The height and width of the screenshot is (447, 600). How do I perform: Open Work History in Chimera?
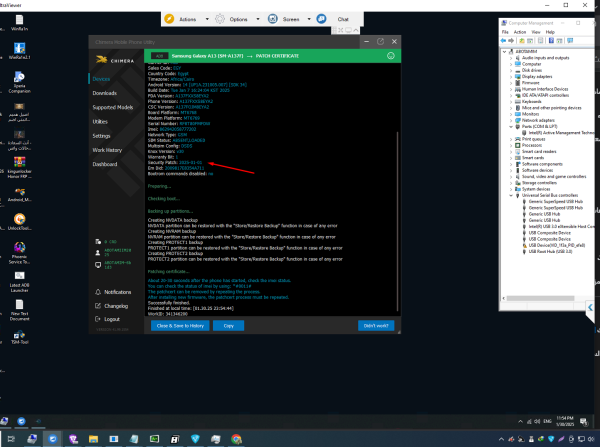(107, 150)
